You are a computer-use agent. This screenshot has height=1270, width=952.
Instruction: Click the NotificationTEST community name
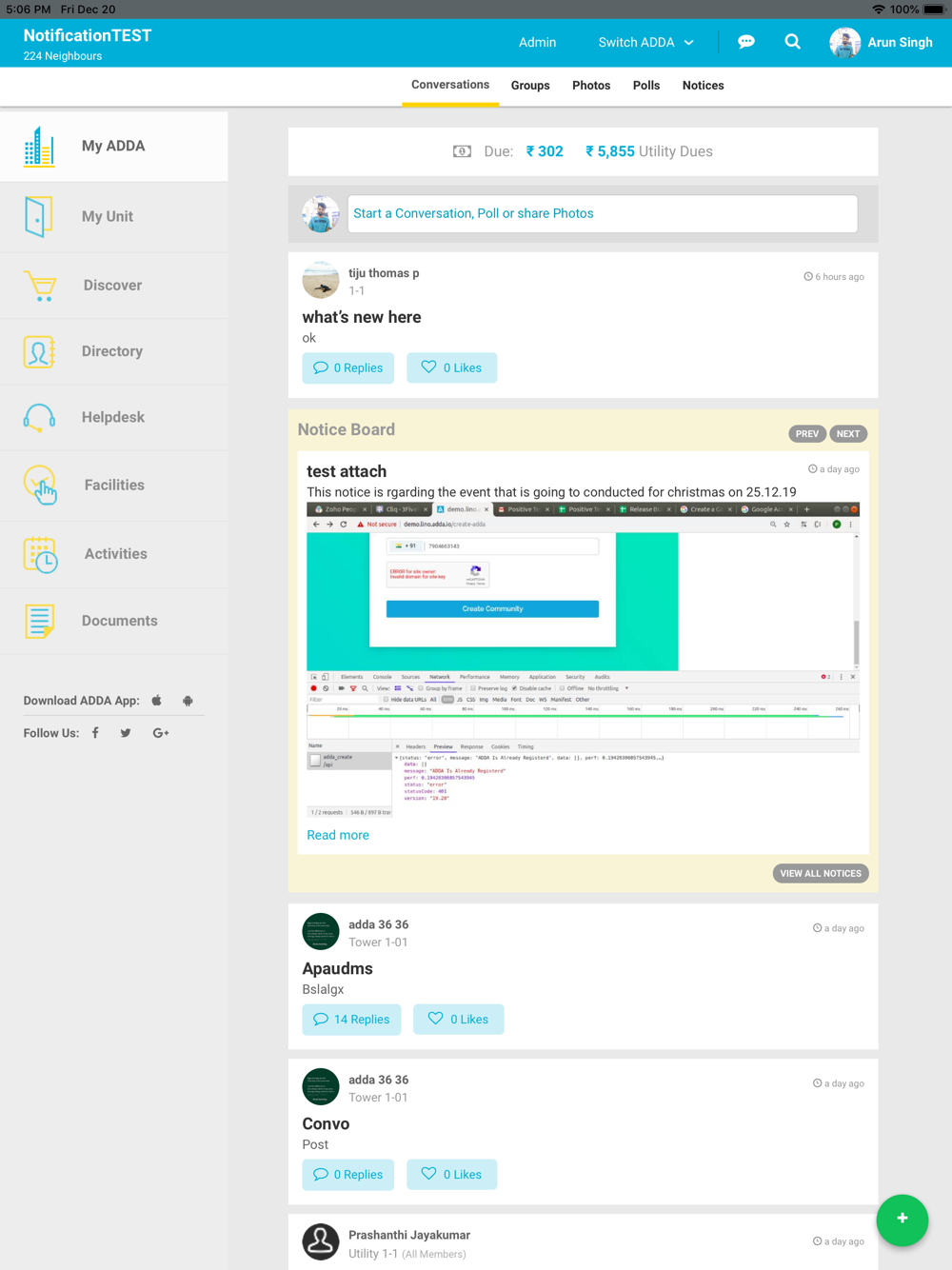tap(88, 35)
